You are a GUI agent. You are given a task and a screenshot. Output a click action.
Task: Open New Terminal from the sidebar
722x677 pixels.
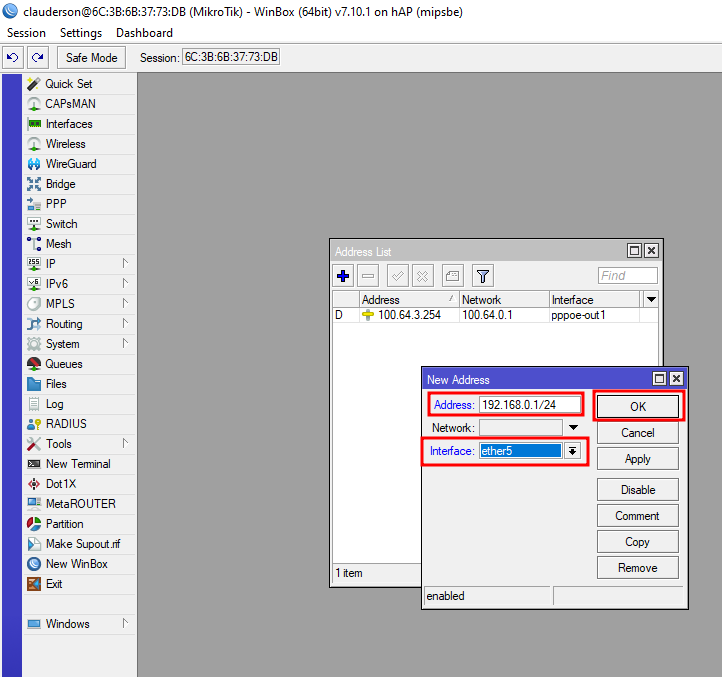(x=77, y=464)
